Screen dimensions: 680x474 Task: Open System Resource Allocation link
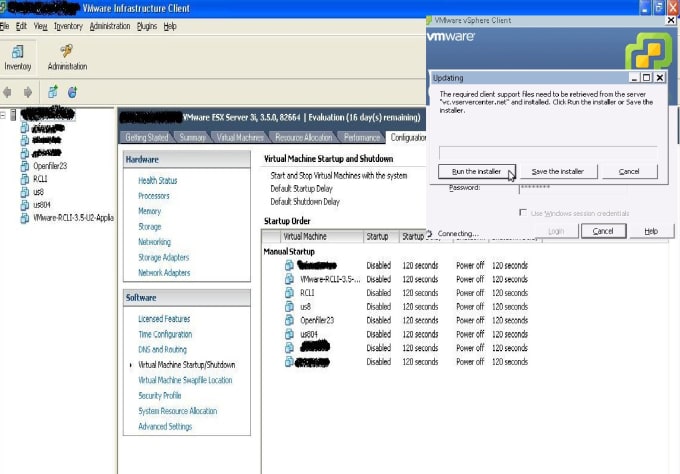click(x=177, y=411)
